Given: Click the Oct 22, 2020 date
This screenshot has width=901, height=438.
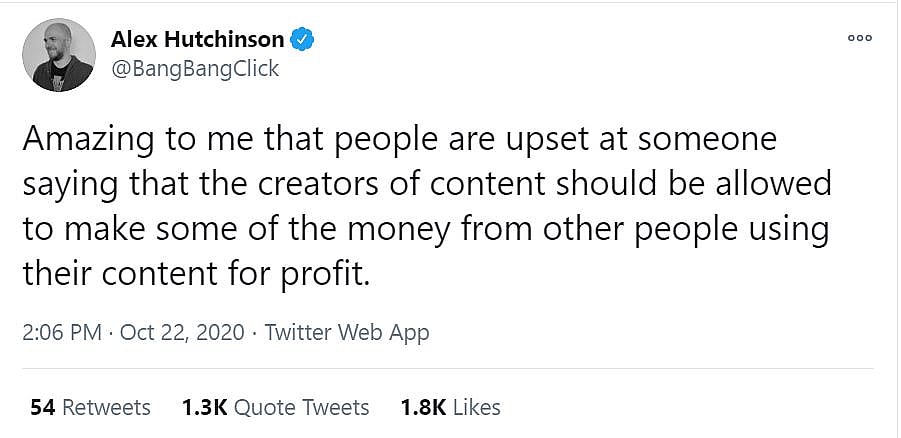Looking at the screenshot, I should (182, 333).
